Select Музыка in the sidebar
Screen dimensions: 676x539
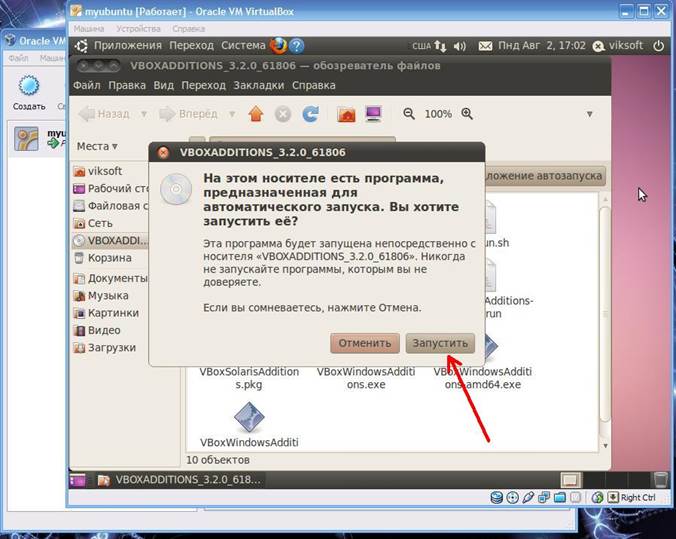click(x=110, y=296)
